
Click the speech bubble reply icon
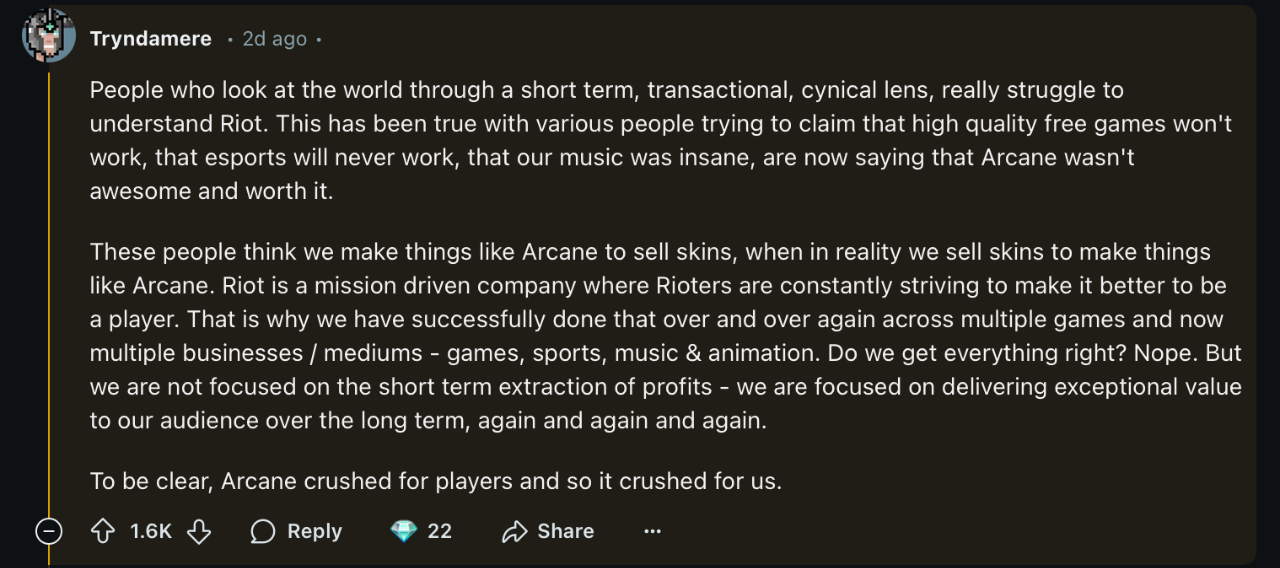tap(263, 532)
